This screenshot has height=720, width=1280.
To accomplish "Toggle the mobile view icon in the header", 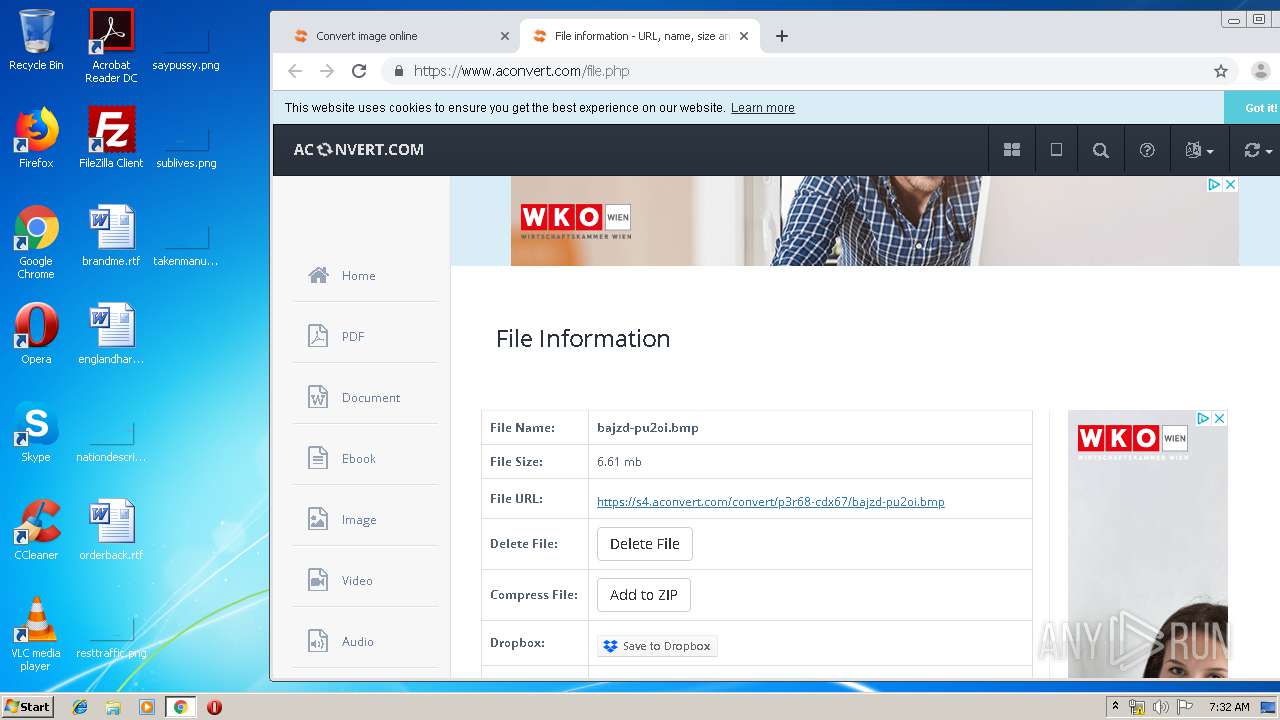I will point(1056,150).
